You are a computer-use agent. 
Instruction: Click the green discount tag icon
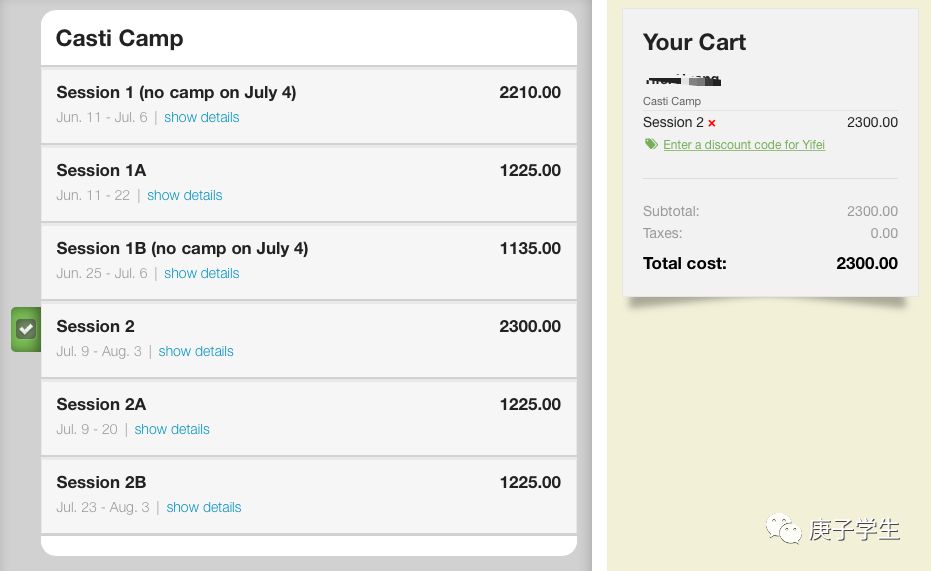point(651,144)
